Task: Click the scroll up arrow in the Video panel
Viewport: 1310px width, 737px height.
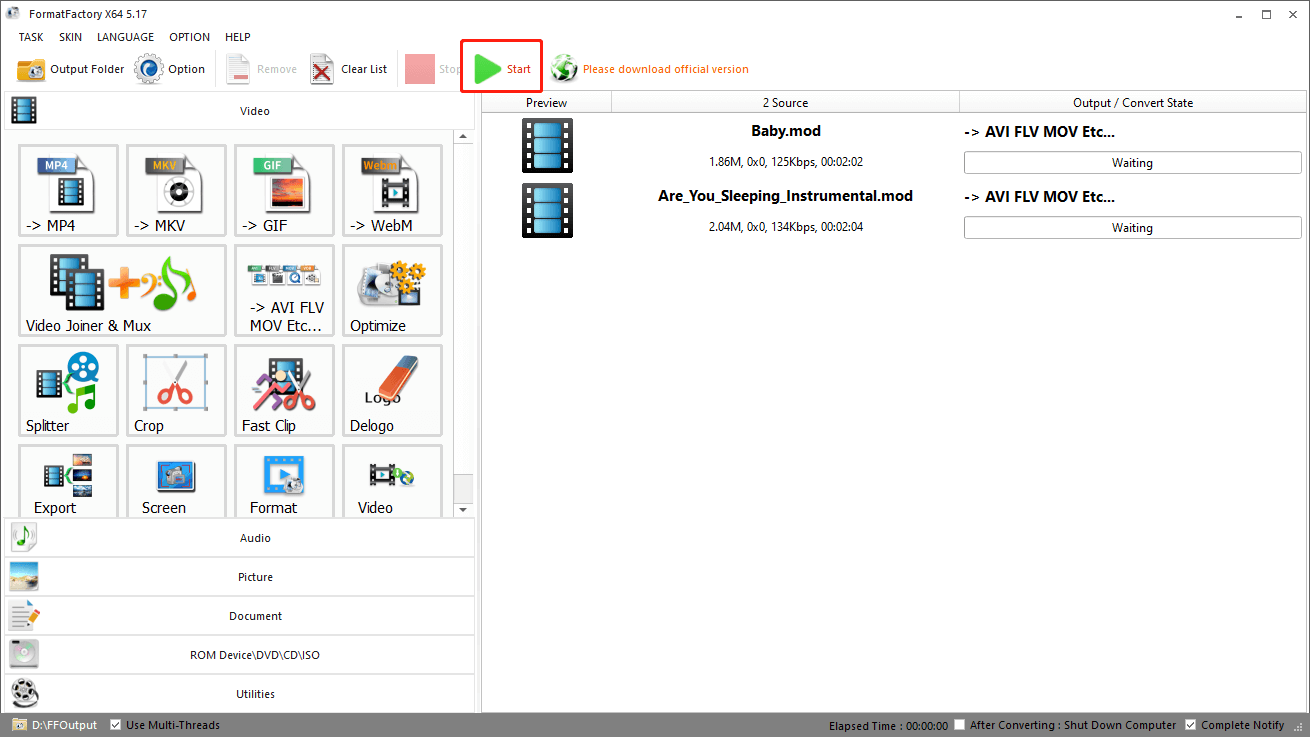Action: pyautogui.click(x=463, y=137)
